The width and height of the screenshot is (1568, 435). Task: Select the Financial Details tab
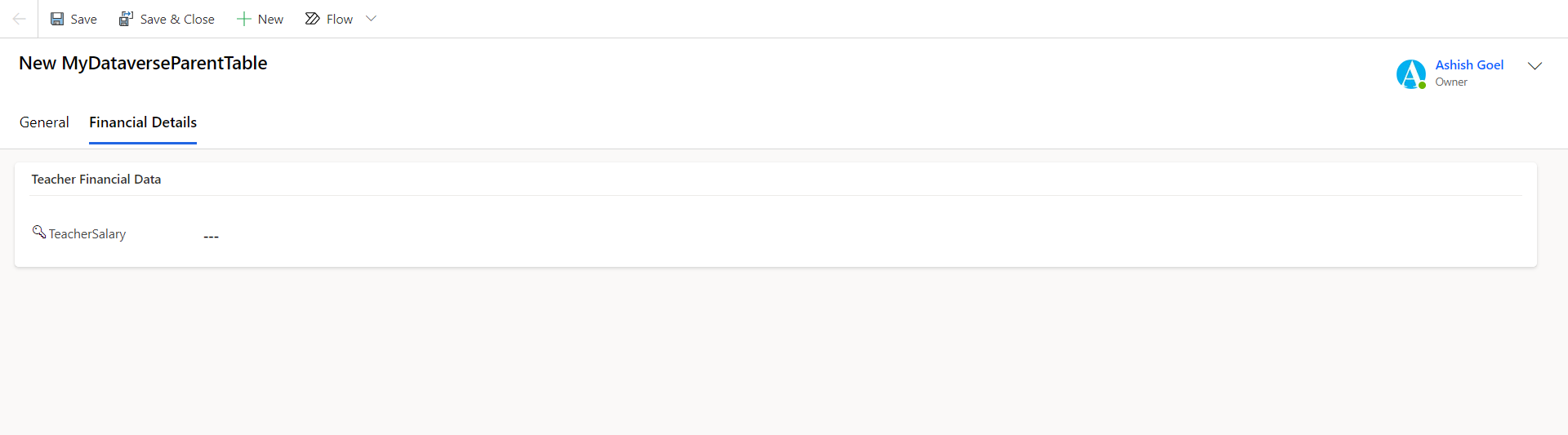point(143,122)
